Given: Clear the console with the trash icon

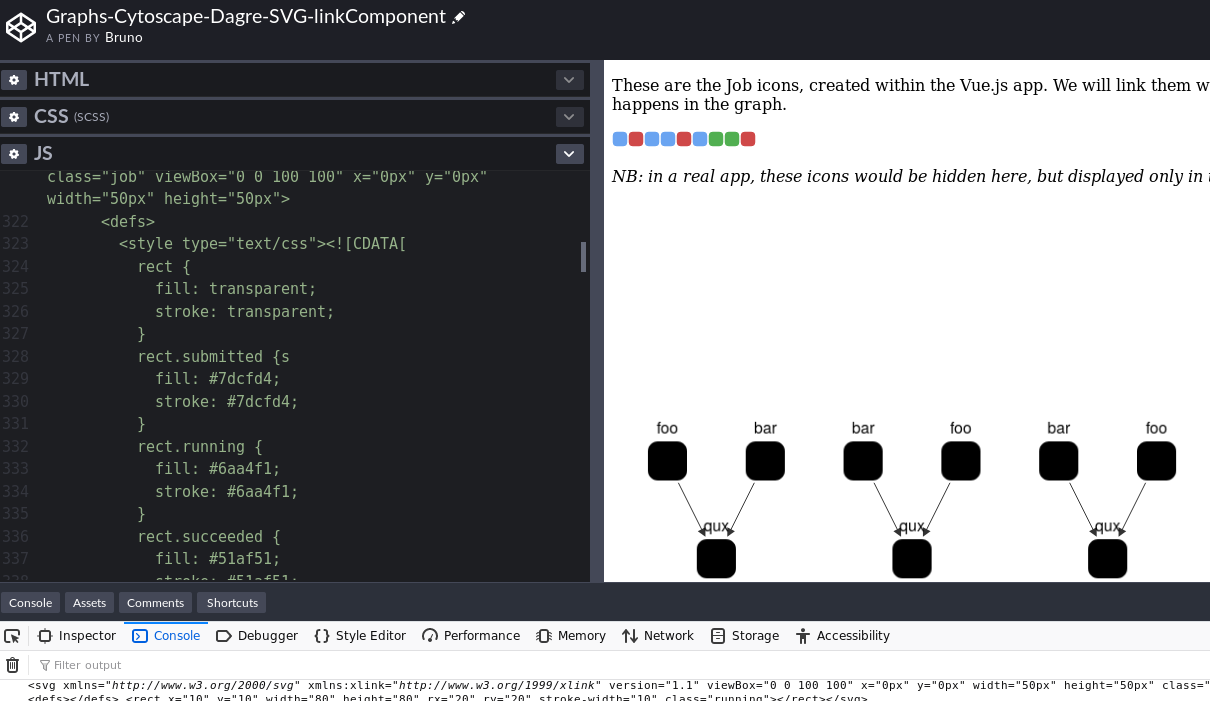Looking at the screenshot, I should [11, 665].
